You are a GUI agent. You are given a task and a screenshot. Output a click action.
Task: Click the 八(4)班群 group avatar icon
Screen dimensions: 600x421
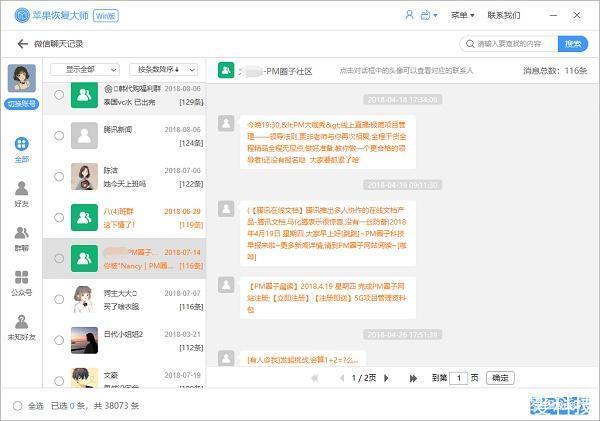(x=85, y=217)
